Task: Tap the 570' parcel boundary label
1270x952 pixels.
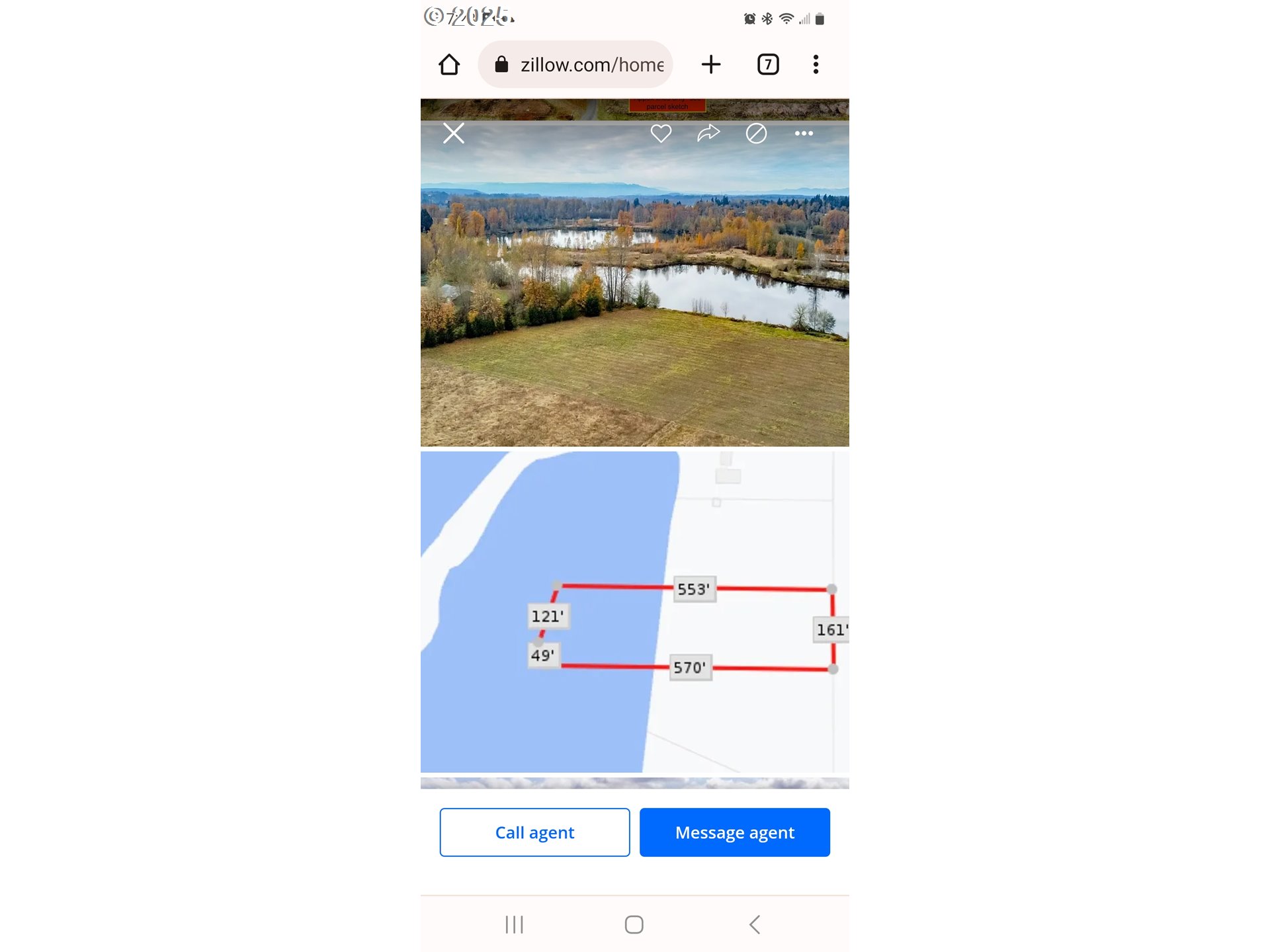Action: (690, 667)
